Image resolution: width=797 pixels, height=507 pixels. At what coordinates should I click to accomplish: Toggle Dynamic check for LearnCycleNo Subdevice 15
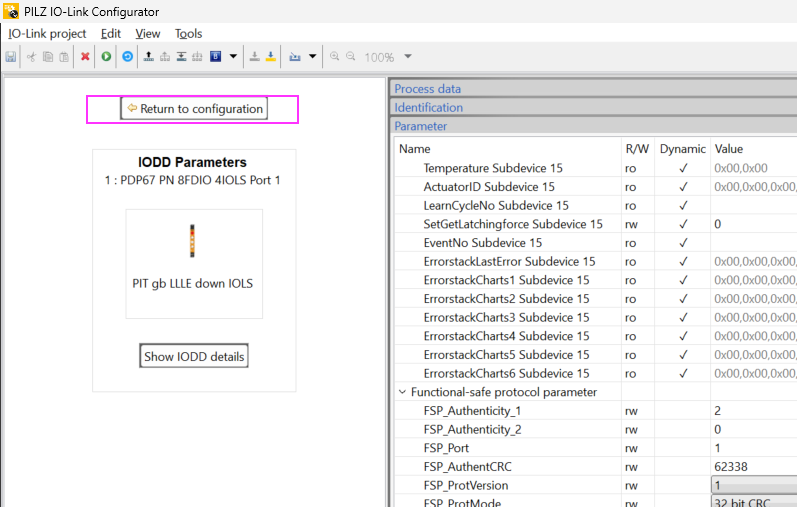click(683, 205)
